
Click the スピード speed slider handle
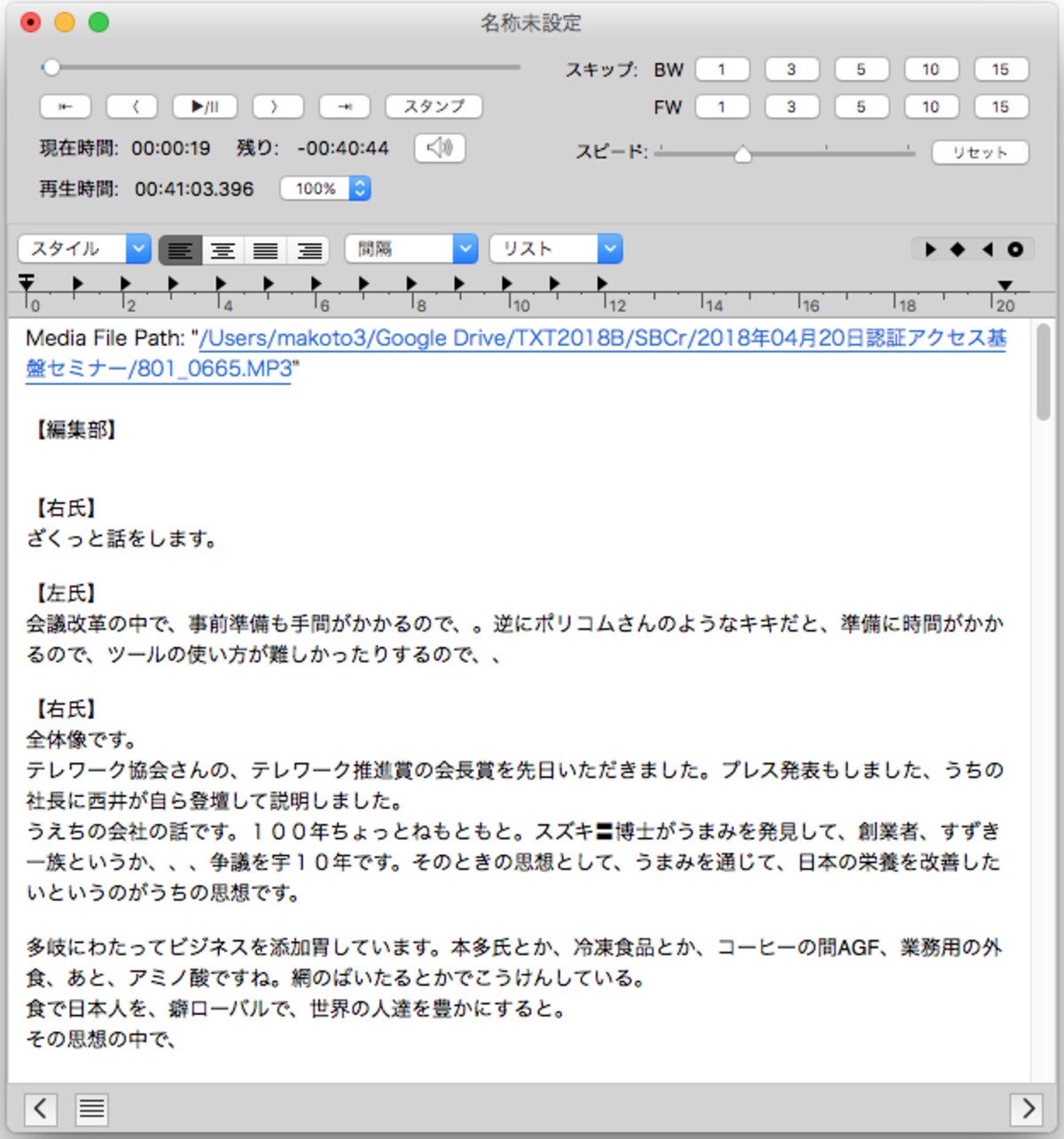tap(743, 154)
